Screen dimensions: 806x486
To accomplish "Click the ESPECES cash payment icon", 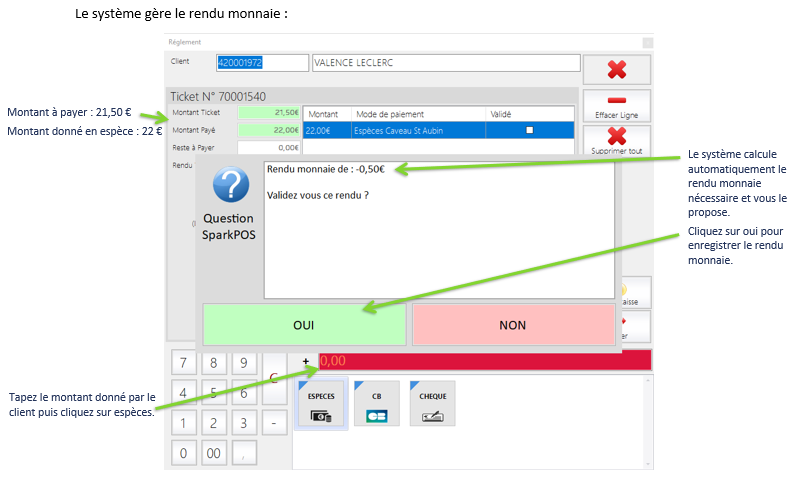I will (320, 404).
